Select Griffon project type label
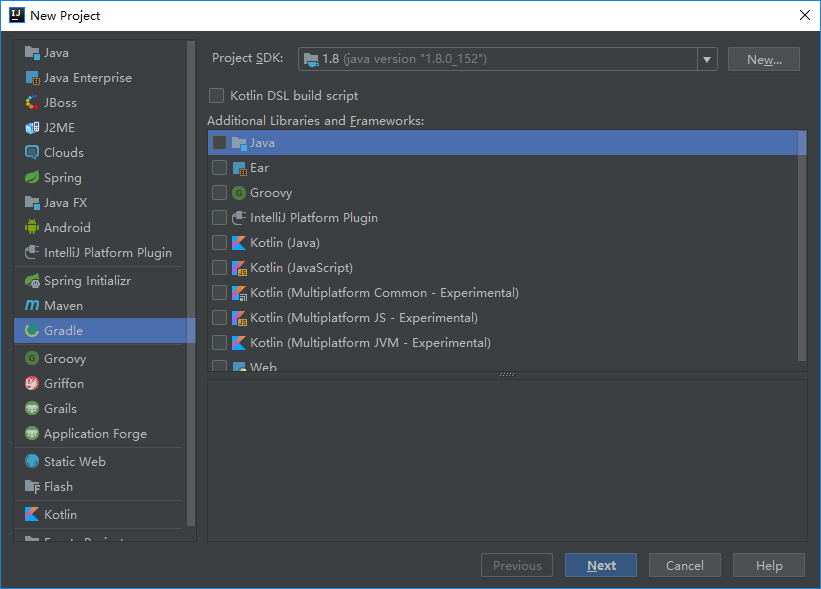The image size is (821, 589). [64, 384]
